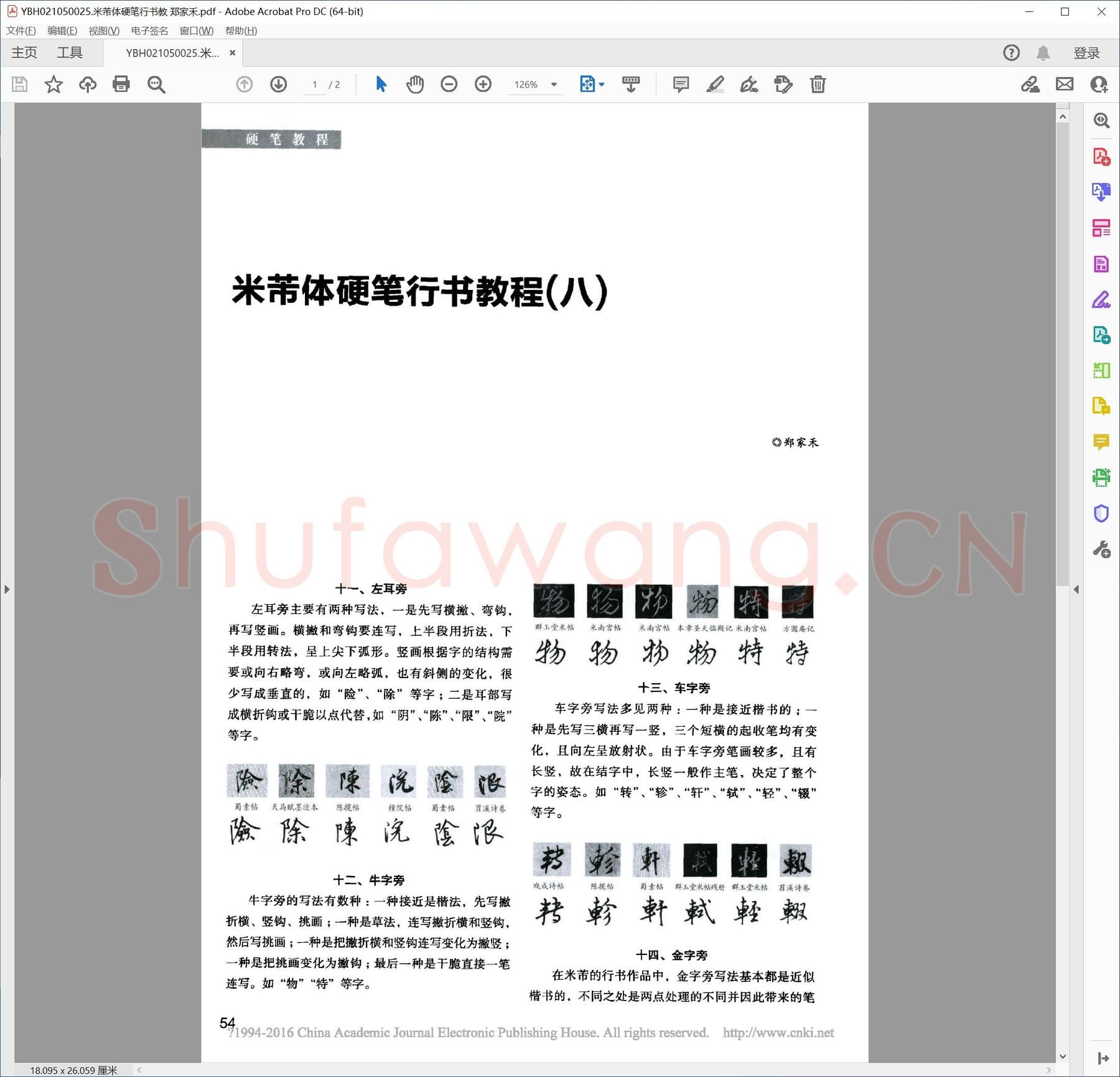Go to previous page arrow

pyautogui.click(x=245, y=84)
